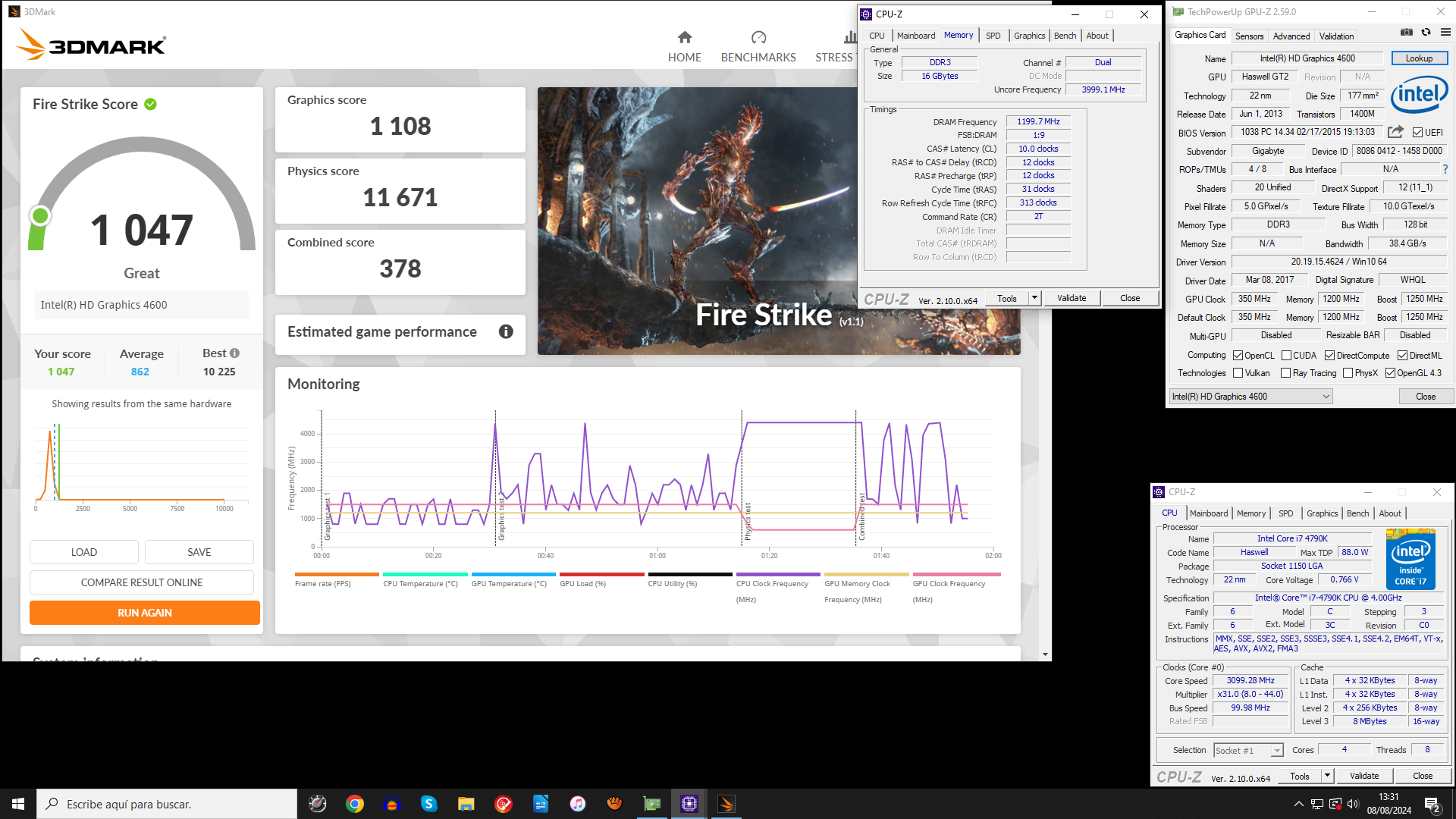This screenshot has width=1456, height=819.
Task: Switch to the Validation tab in GPU-Z
Action: click(1335, 36)
